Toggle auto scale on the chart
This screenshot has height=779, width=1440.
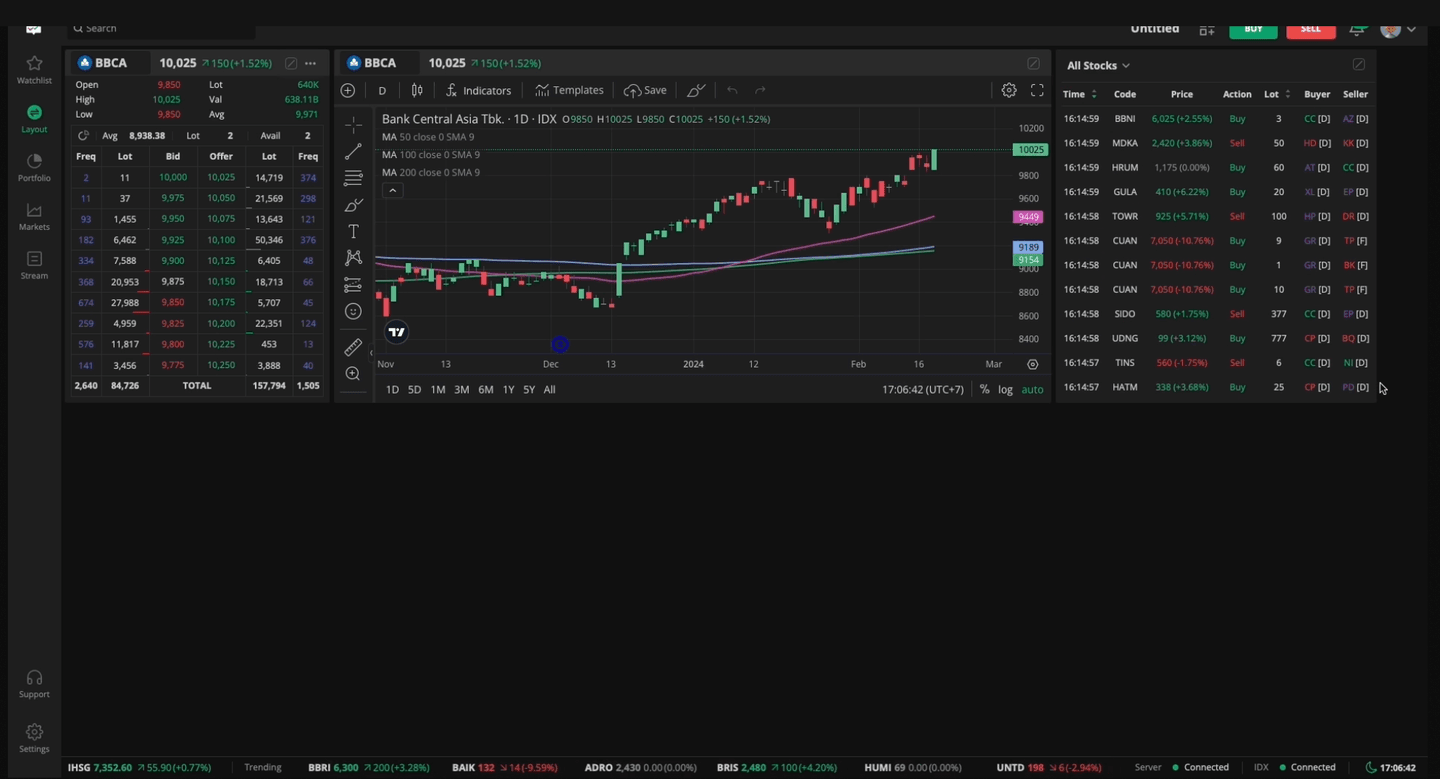point(1032,389)
